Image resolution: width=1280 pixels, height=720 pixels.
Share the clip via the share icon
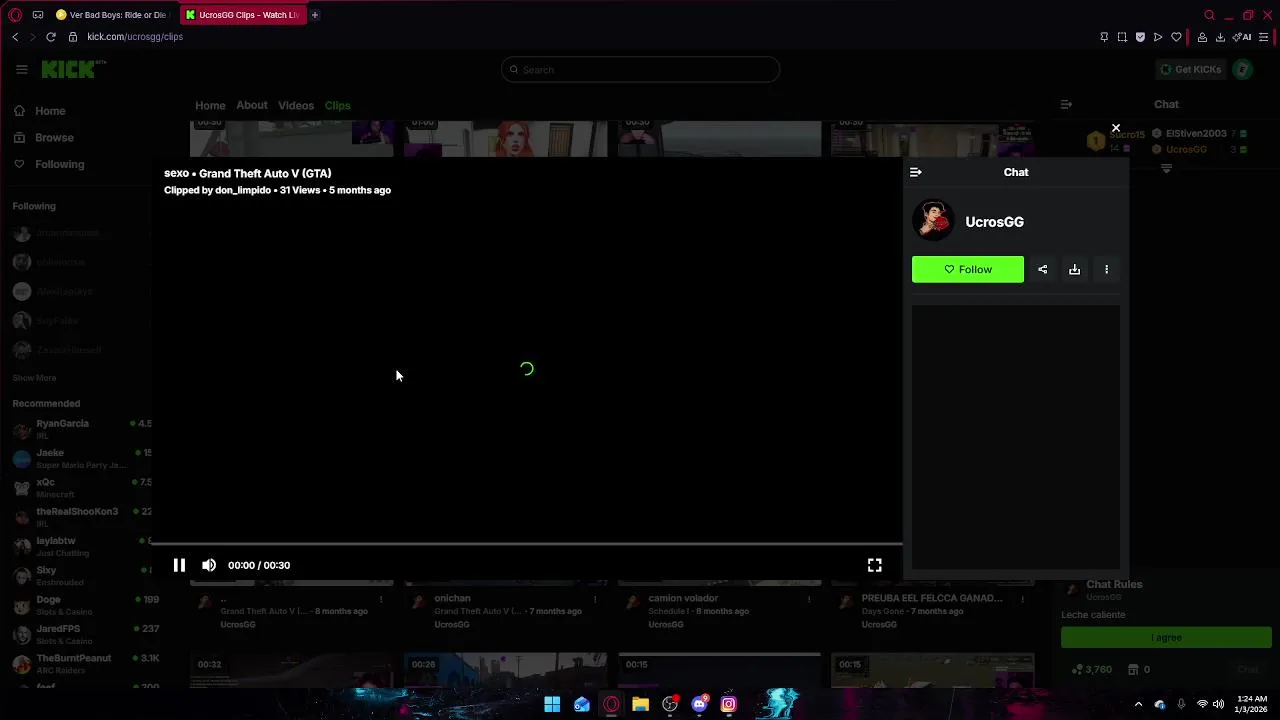point(1042,269)
